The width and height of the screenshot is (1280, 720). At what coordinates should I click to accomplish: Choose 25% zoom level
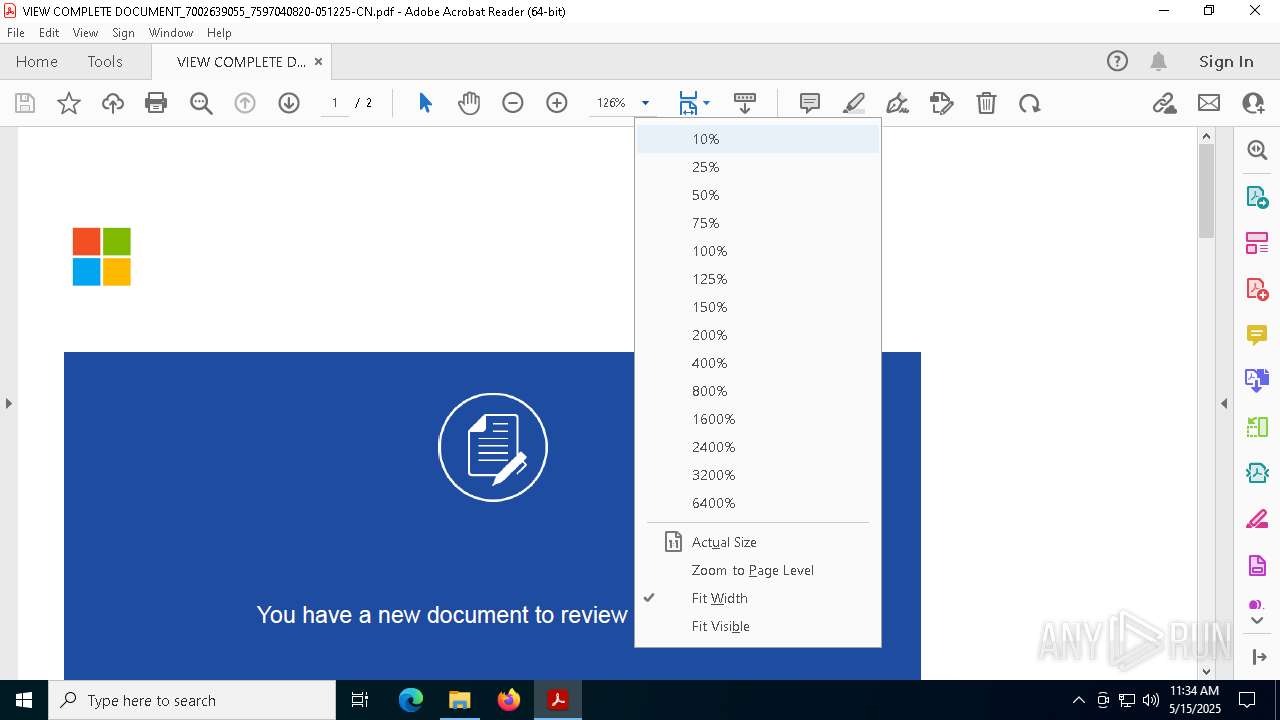pos(758,167)
